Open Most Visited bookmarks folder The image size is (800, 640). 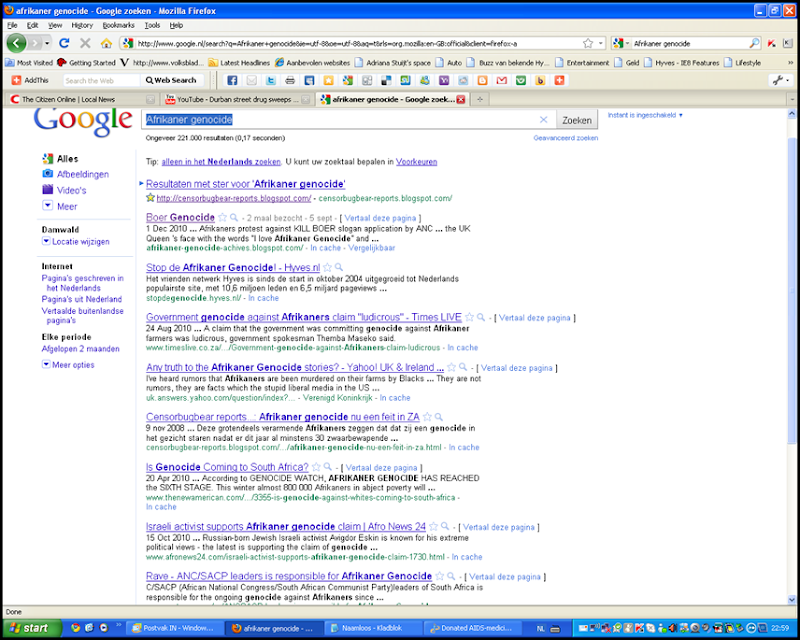[29, 63]
